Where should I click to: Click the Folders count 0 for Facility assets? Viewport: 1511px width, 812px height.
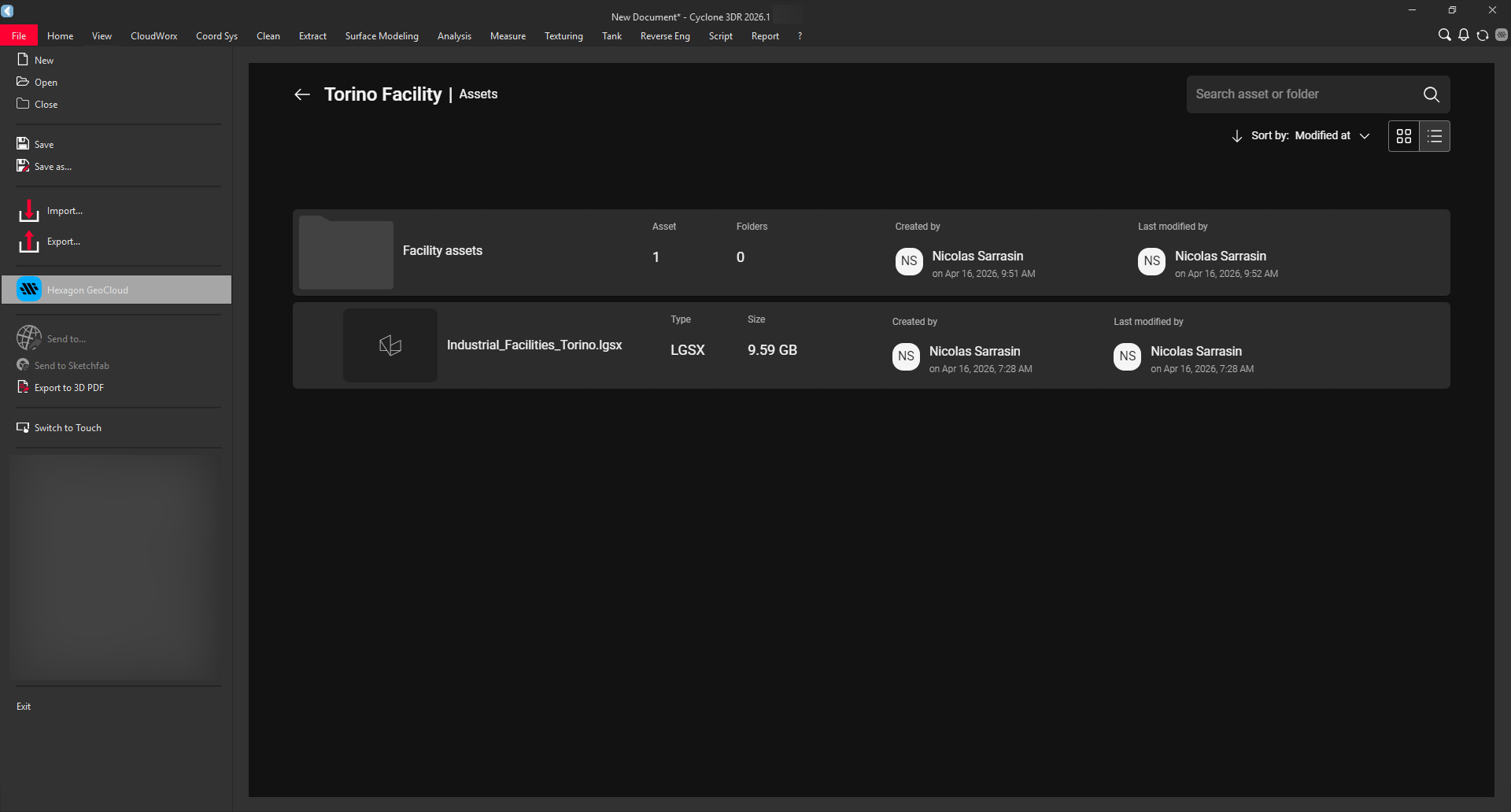[741, 257]
